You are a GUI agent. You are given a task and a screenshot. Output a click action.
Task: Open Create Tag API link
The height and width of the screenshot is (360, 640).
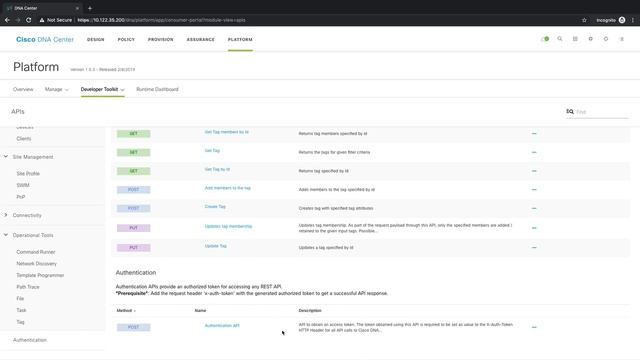pos(215,207)
